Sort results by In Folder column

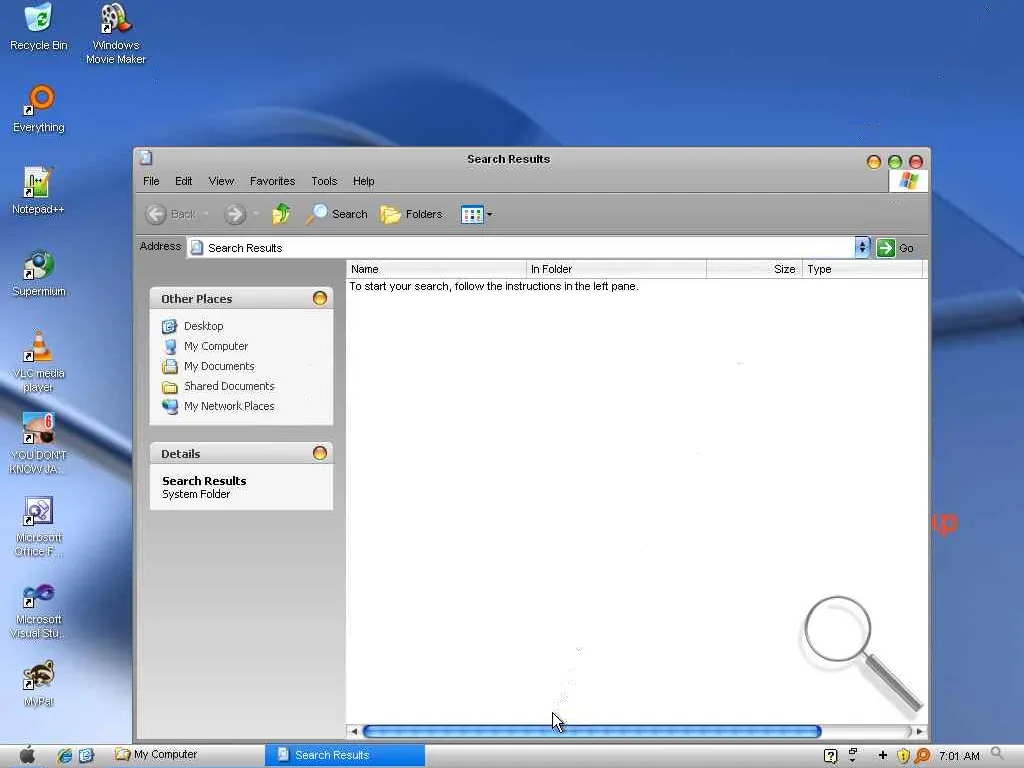[616, 269]
